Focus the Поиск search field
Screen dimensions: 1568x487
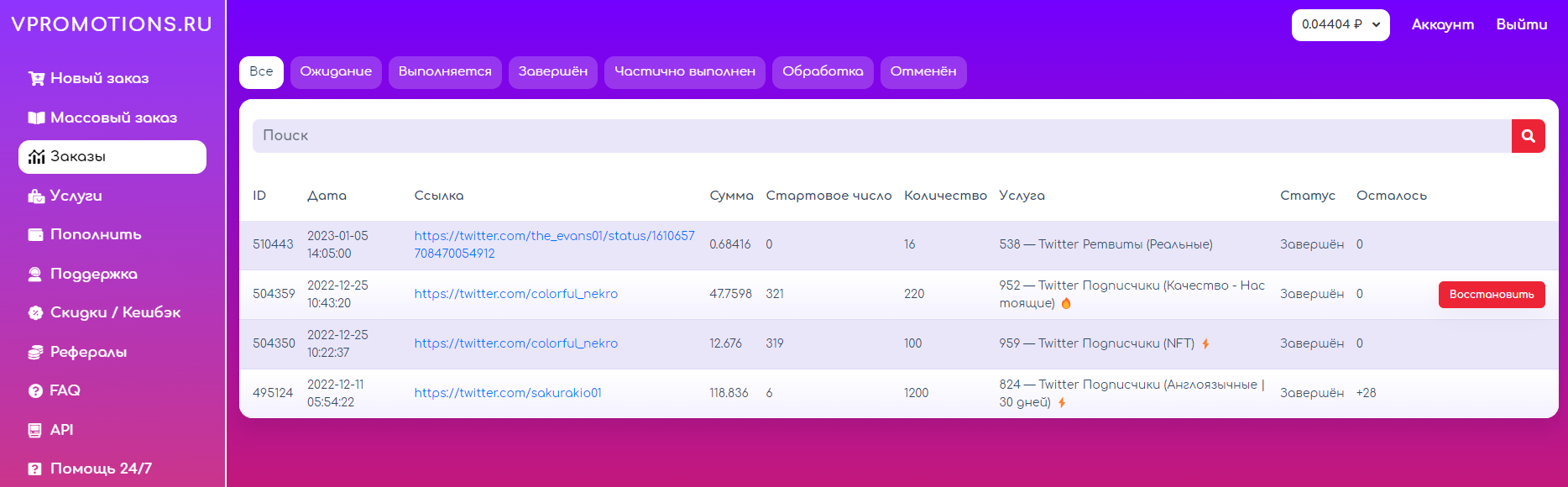point(881,136)
